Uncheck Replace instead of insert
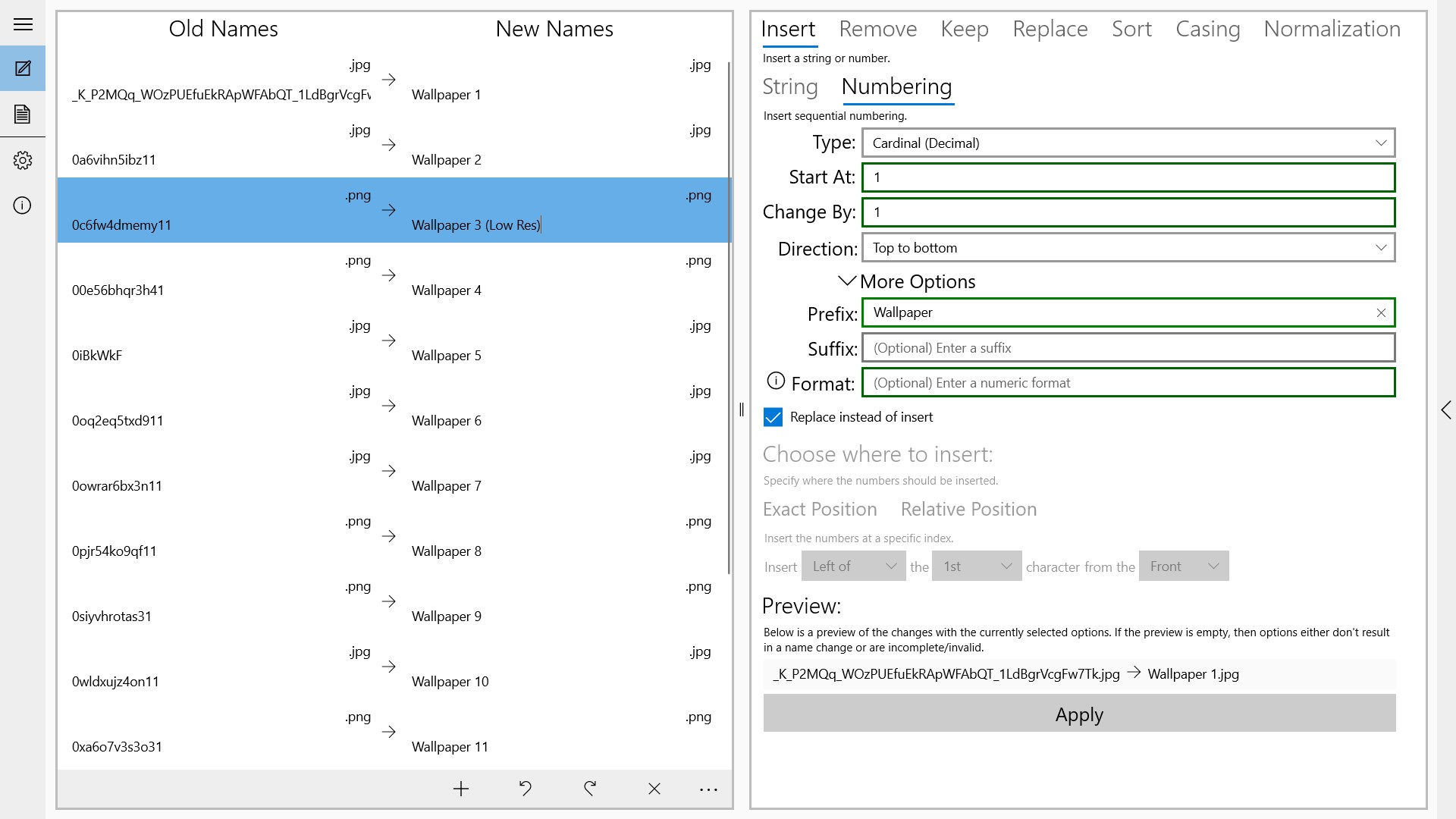The image size is (1456, 819). (773, 417)
